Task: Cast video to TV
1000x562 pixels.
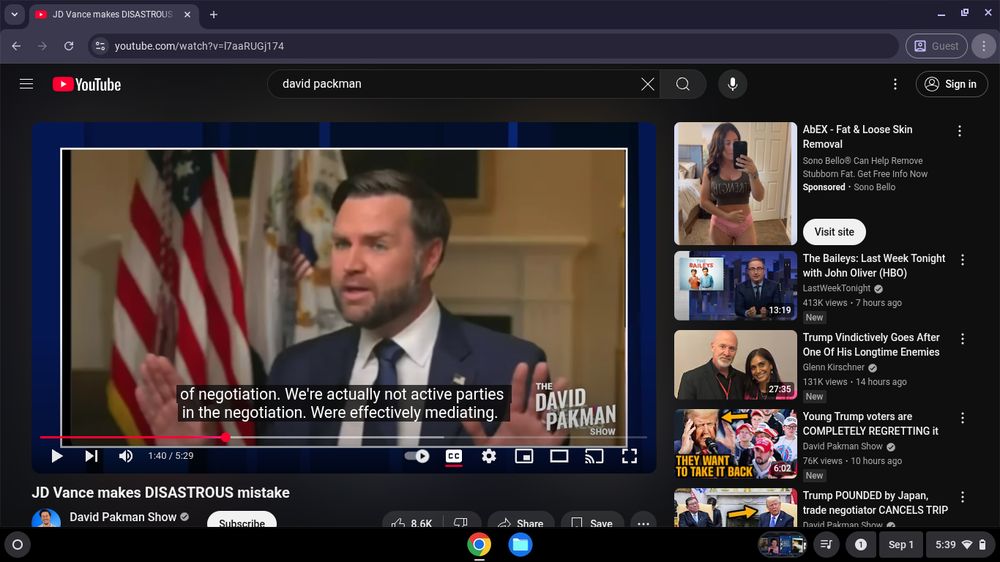Action: click(x=594, y=456)
